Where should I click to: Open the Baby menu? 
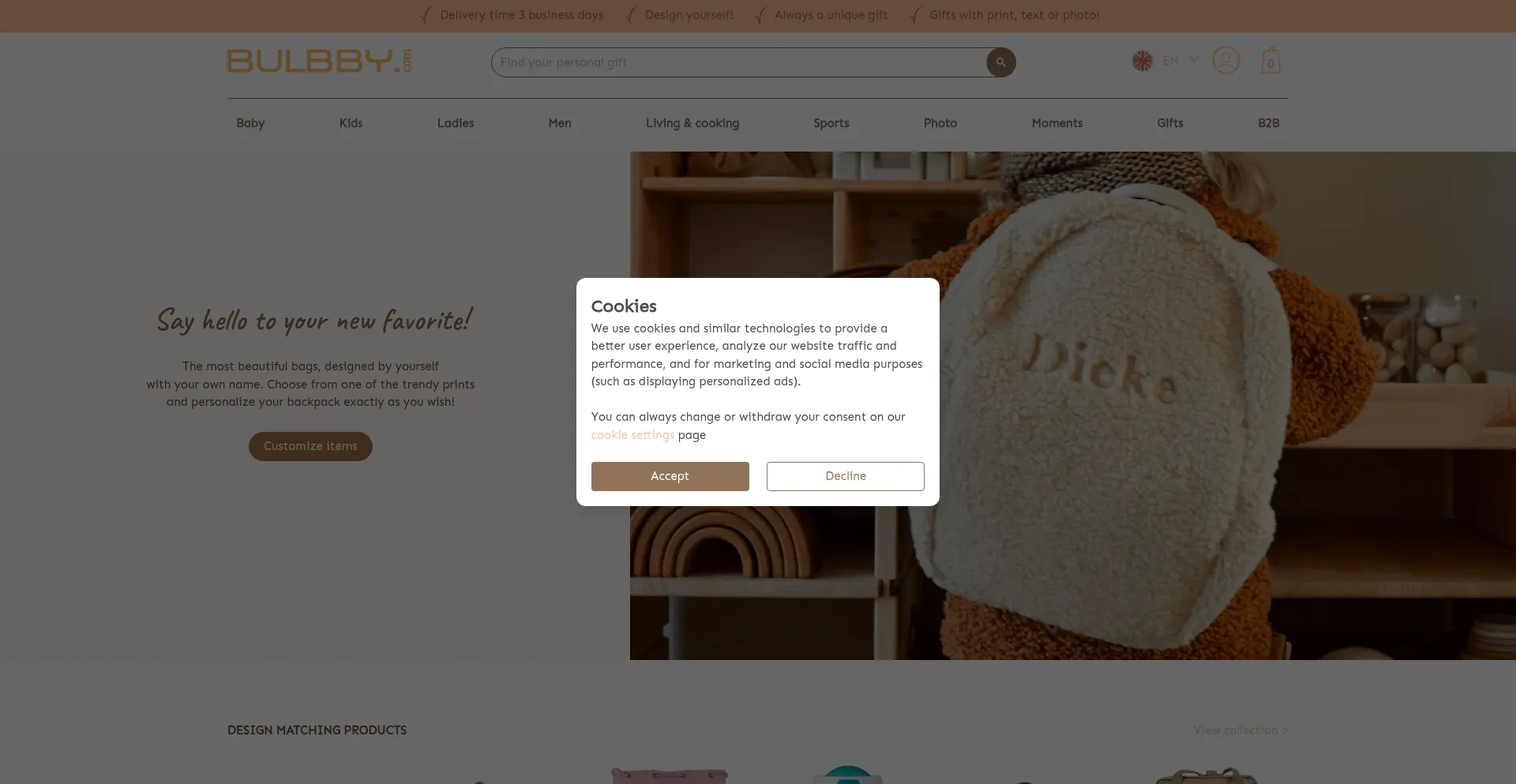point(250,123)
